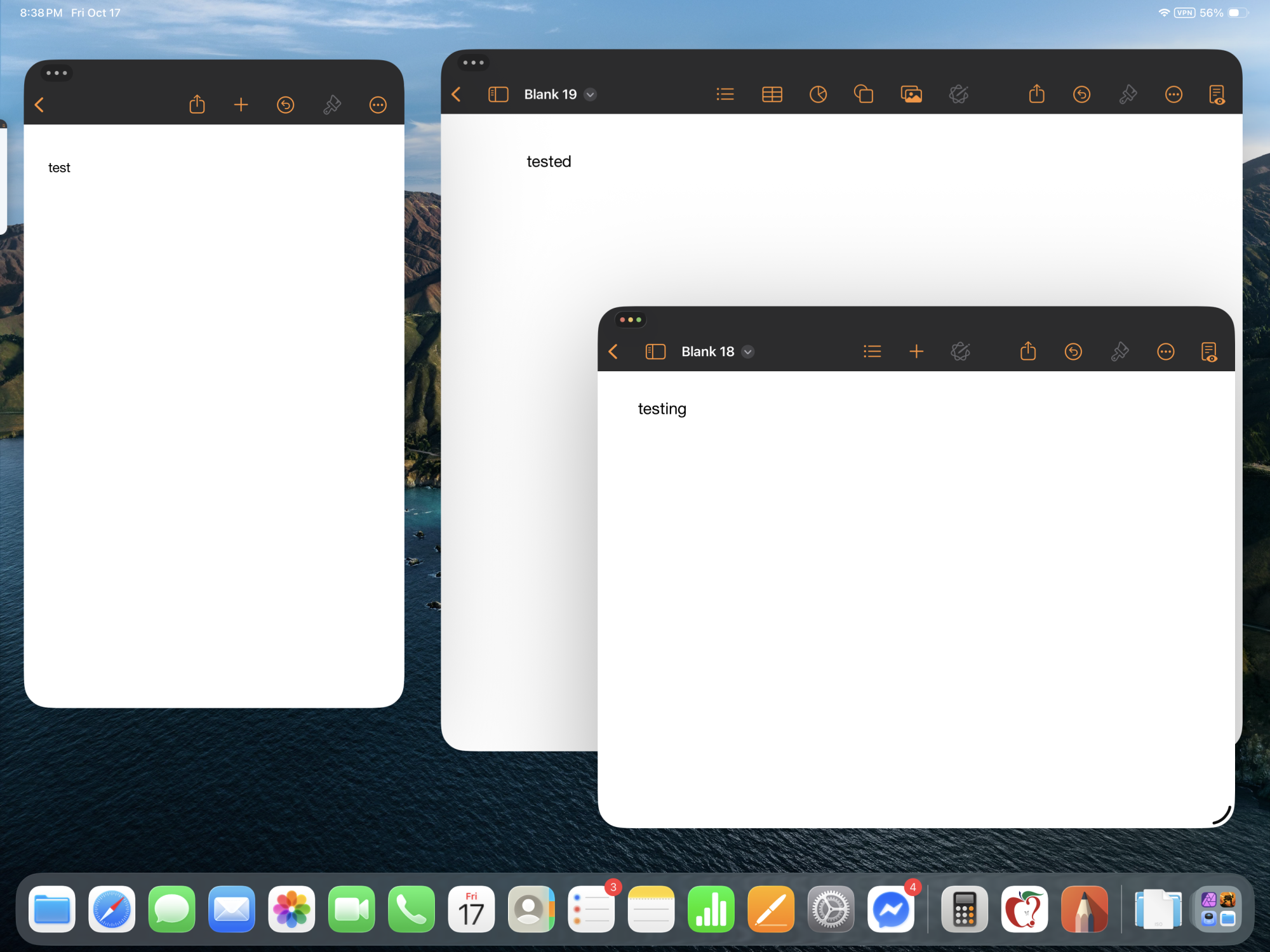Go back from the left test document

pos(39,105)
